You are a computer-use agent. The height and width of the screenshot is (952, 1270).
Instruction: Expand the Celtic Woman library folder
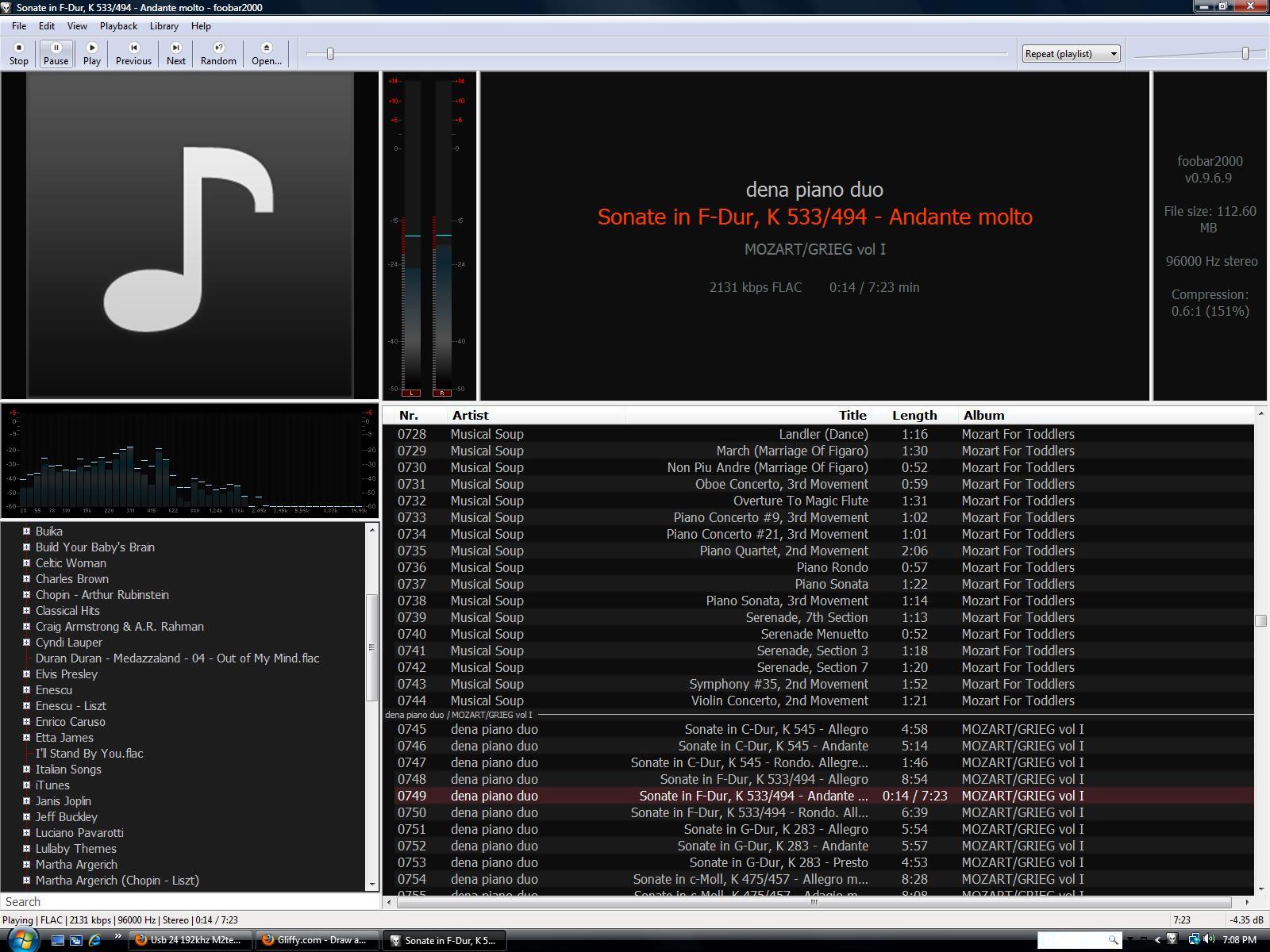pyautogui.click(x=26, y=563)
